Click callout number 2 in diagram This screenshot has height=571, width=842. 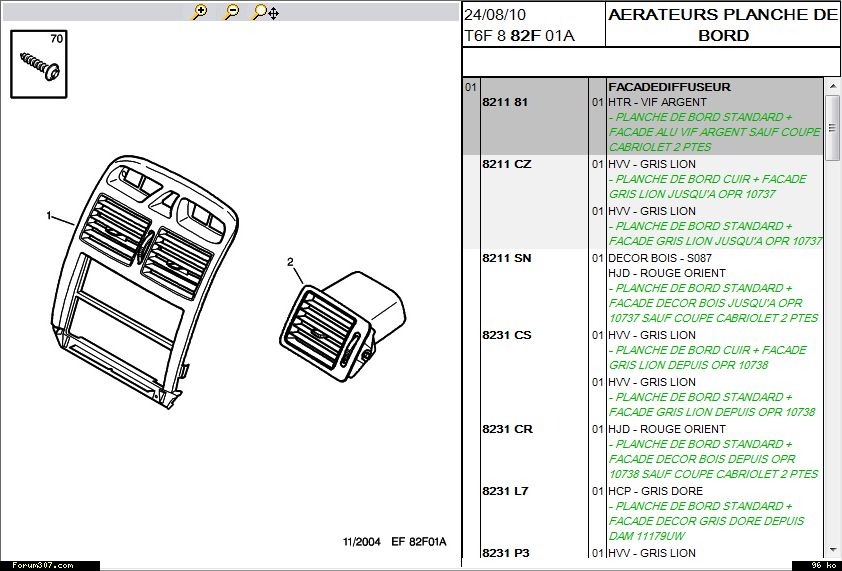point(290,263)
